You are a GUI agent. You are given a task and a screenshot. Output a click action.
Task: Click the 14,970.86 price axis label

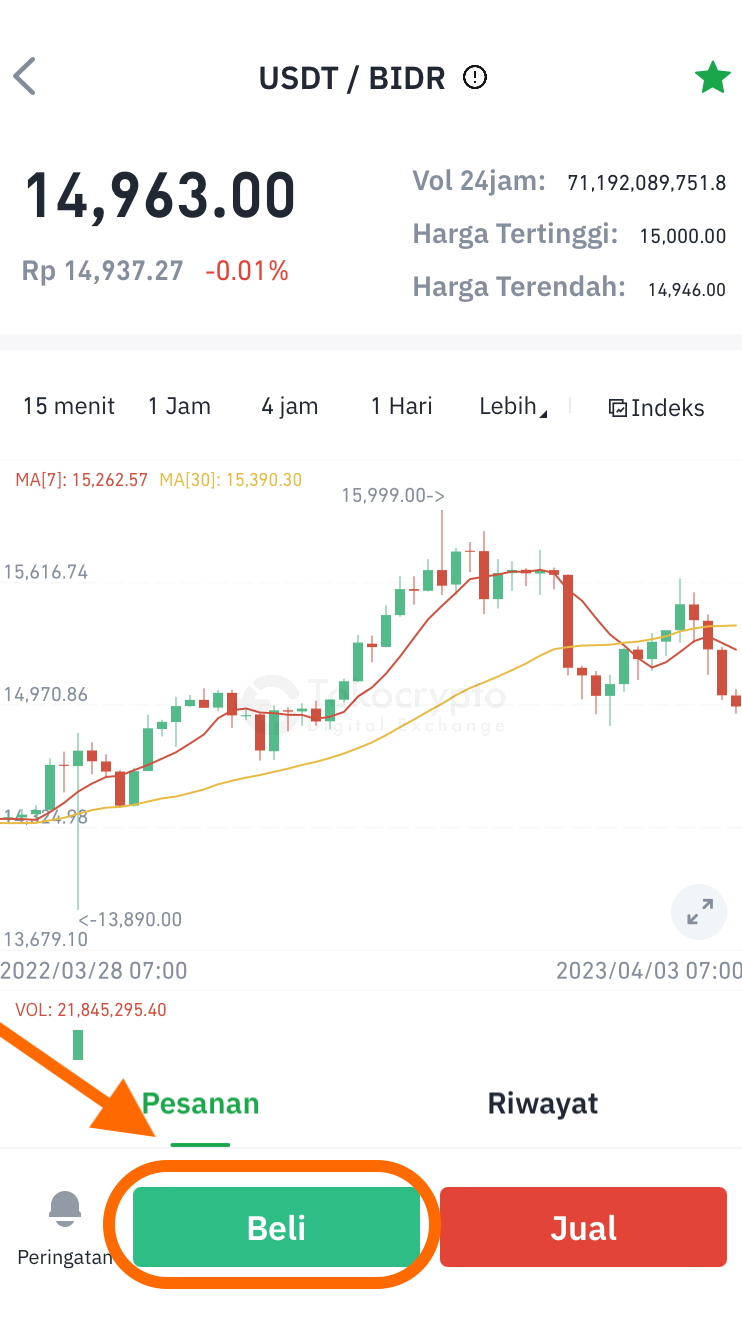tap(46, 694)
